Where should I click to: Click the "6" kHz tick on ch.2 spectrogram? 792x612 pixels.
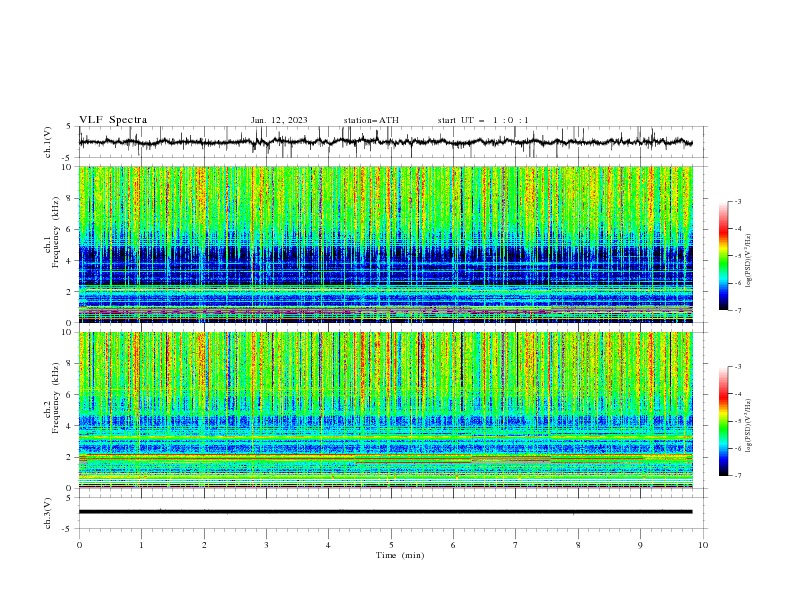pos(71,395)
